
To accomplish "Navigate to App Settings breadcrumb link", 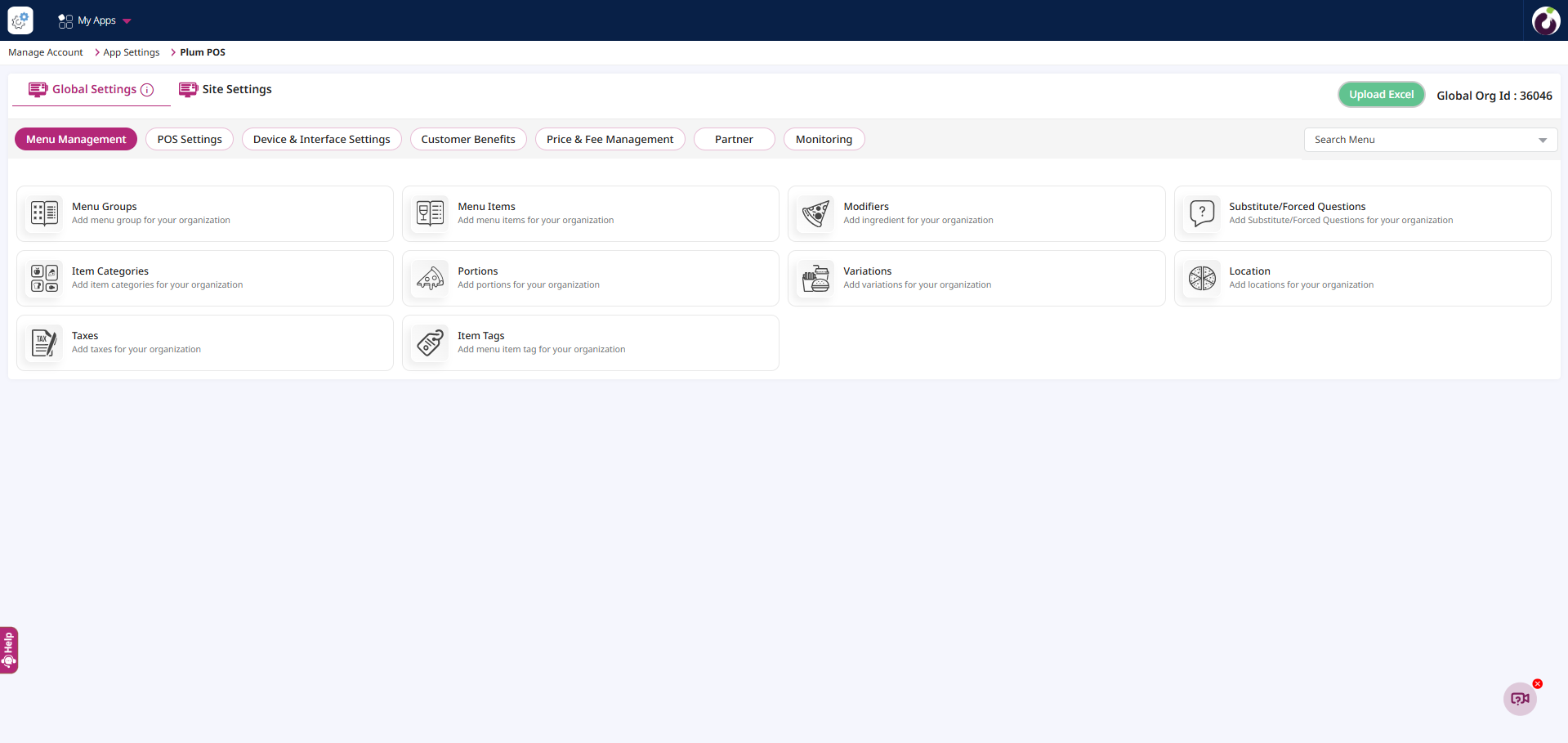I will (131, 52).
